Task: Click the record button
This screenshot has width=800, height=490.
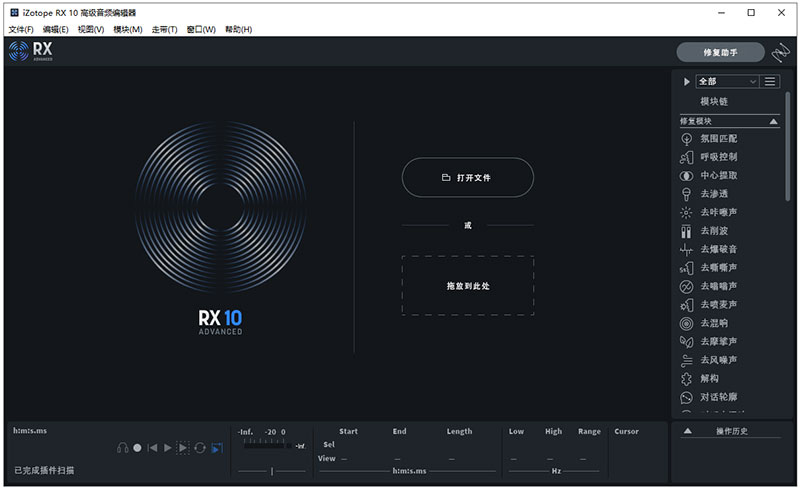Action: 137,448
